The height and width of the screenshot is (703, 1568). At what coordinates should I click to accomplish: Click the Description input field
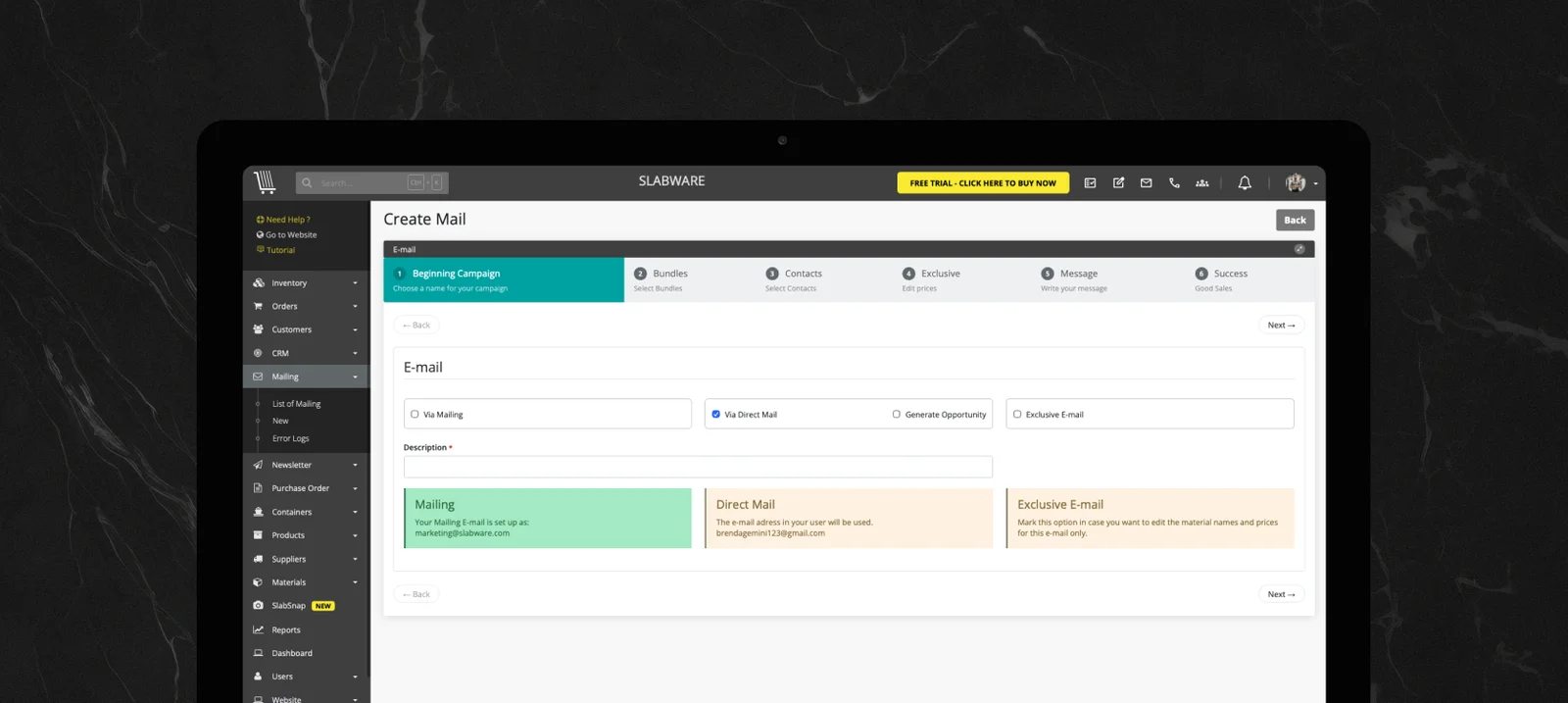(698, 467)
